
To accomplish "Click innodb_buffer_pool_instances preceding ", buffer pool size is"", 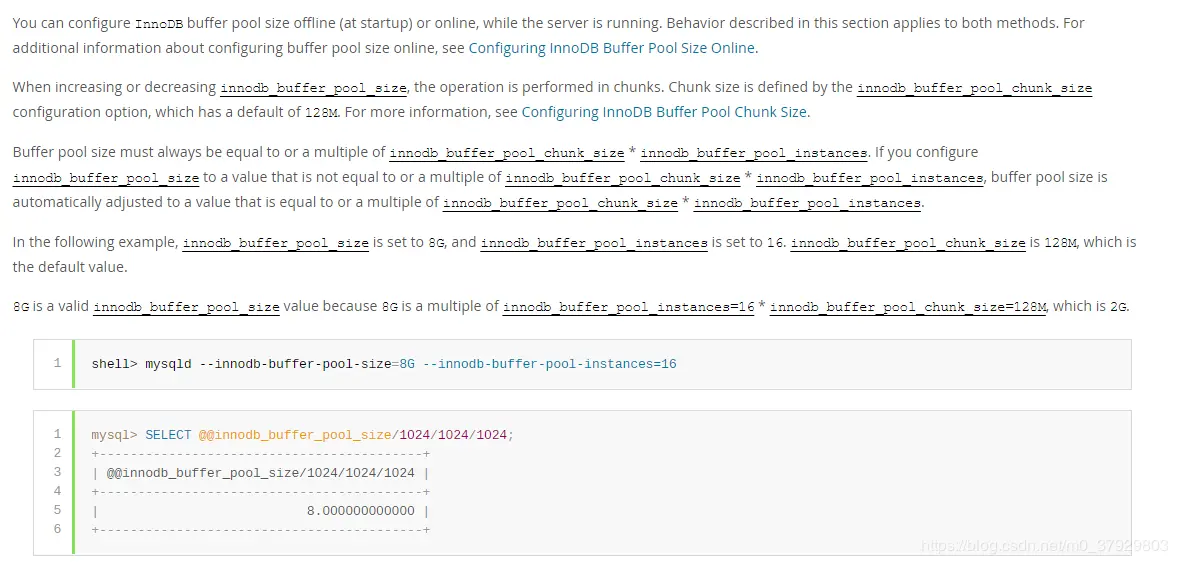I will 870,178.
